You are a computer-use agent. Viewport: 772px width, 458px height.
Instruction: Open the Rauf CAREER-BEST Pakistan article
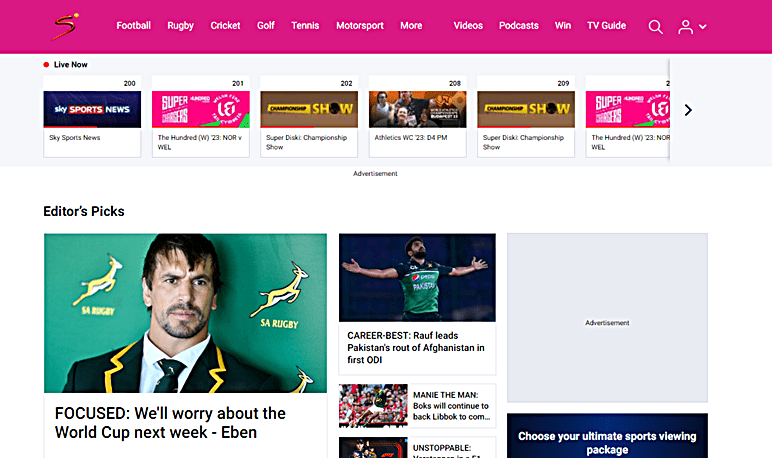(416, 347)
